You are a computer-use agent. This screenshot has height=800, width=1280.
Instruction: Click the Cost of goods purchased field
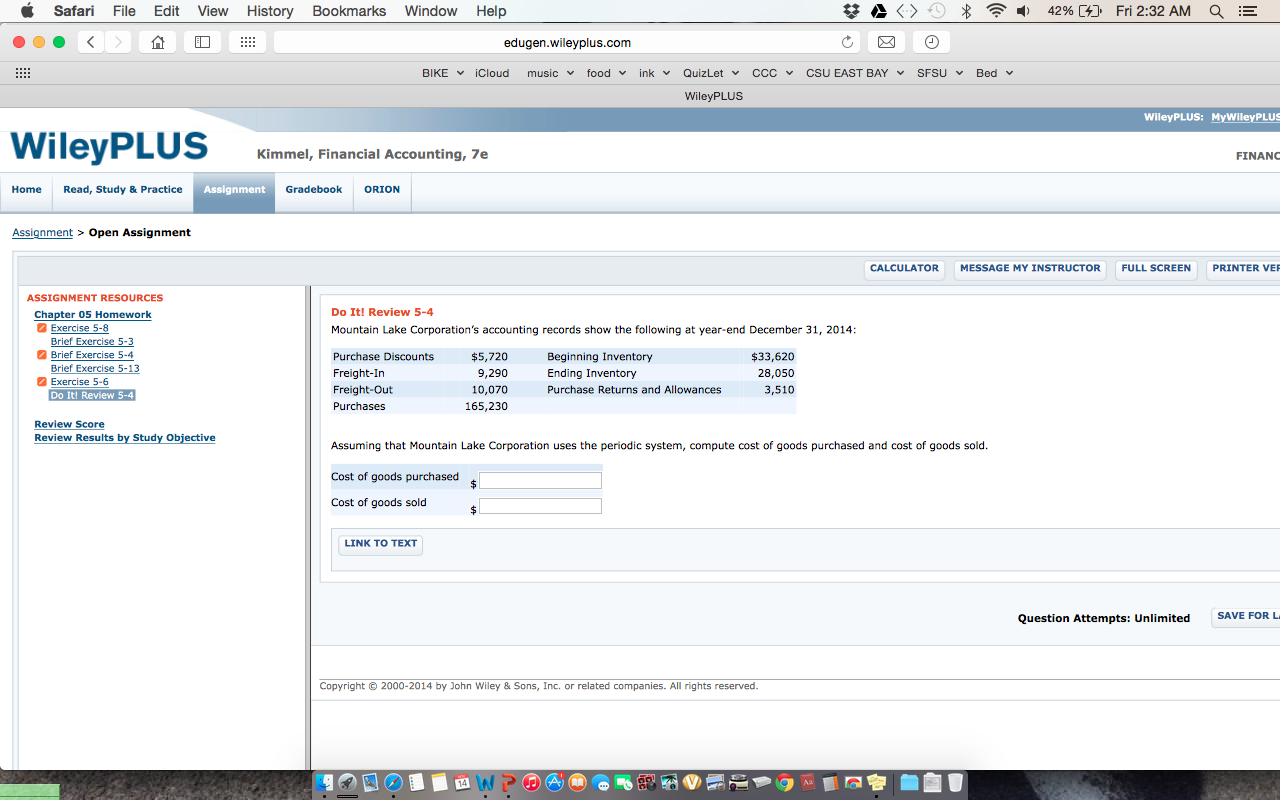(x=540, y=481)
